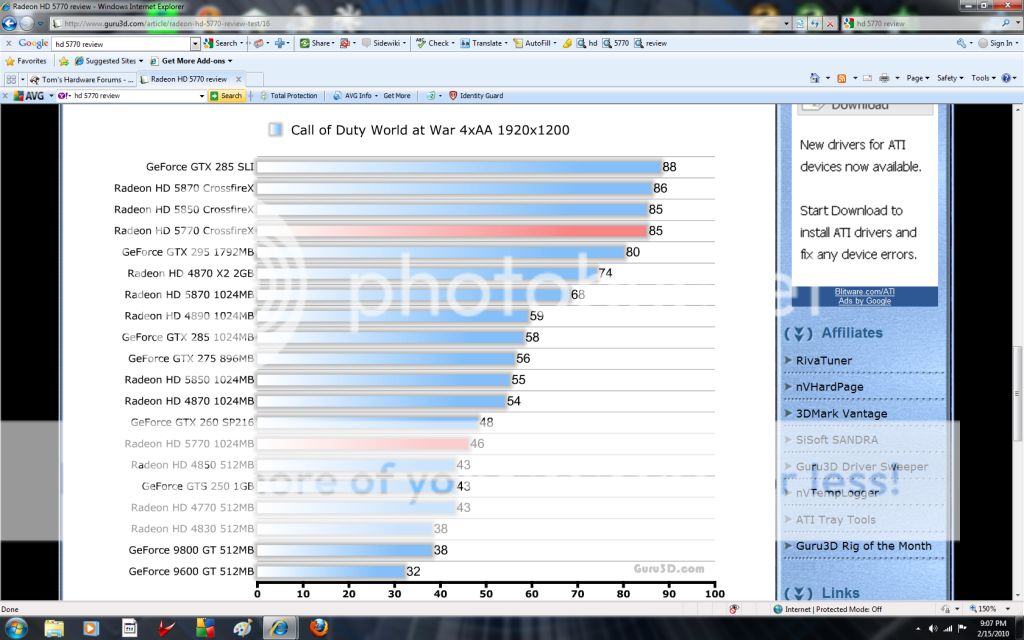Open Windows Media Player on taskbar
1024x640 pixels.
91,628
